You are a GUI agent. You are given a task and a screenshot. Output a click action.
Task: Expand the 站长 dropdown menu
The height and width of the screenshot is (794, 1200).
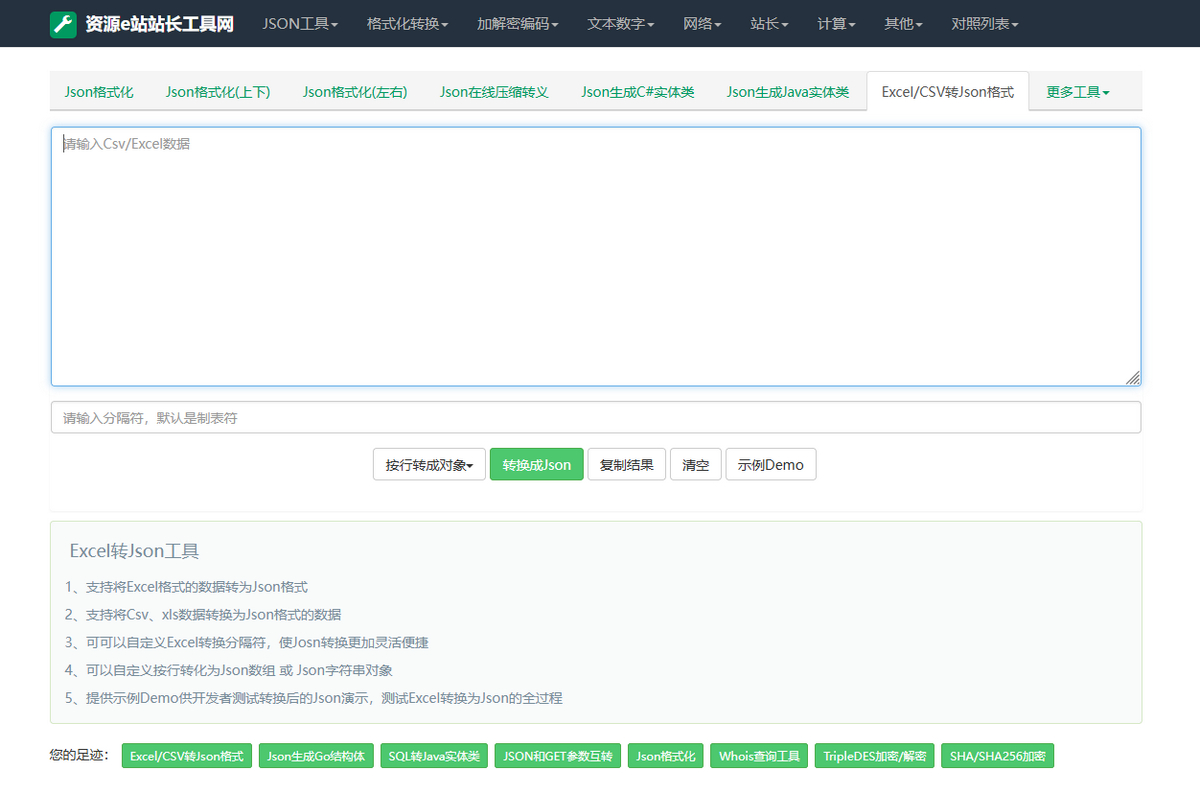point(769,24)
